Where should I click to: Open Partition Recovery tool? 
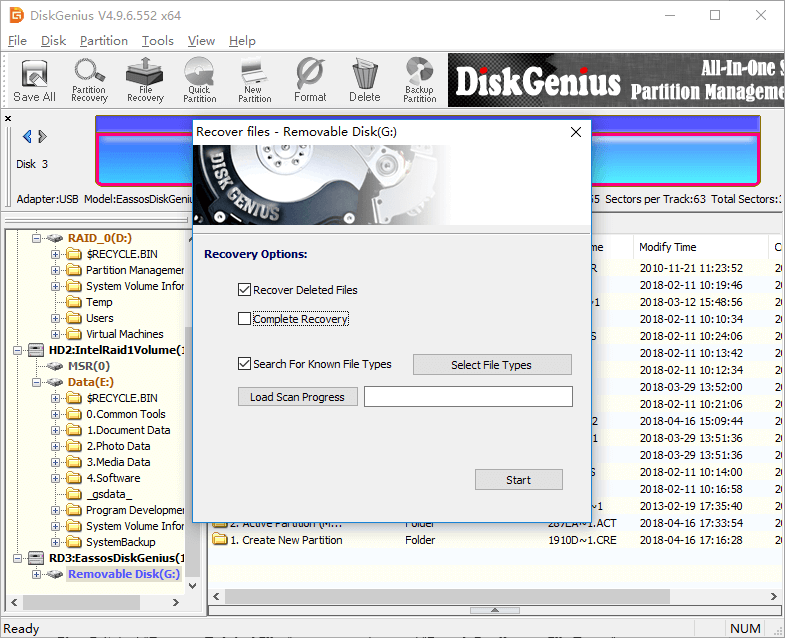(89, 80)
